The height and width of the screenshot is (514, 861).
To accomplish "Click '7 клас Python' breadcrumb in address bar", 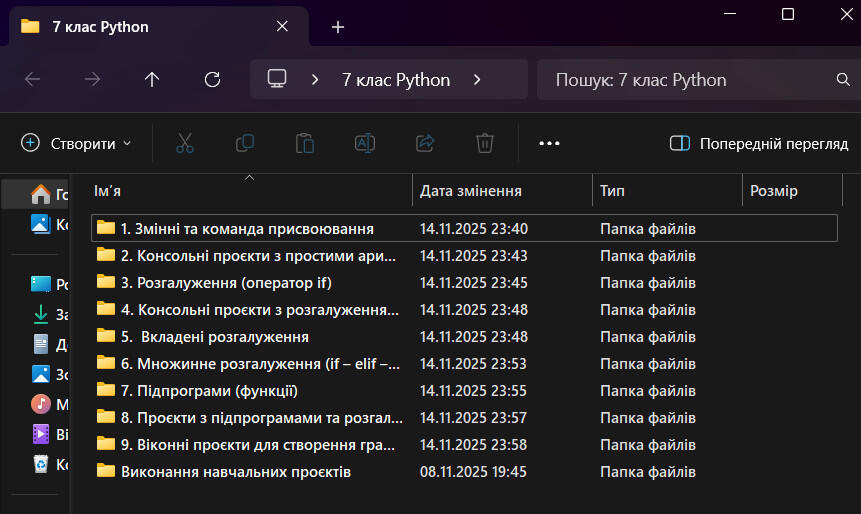I will 395,80.
